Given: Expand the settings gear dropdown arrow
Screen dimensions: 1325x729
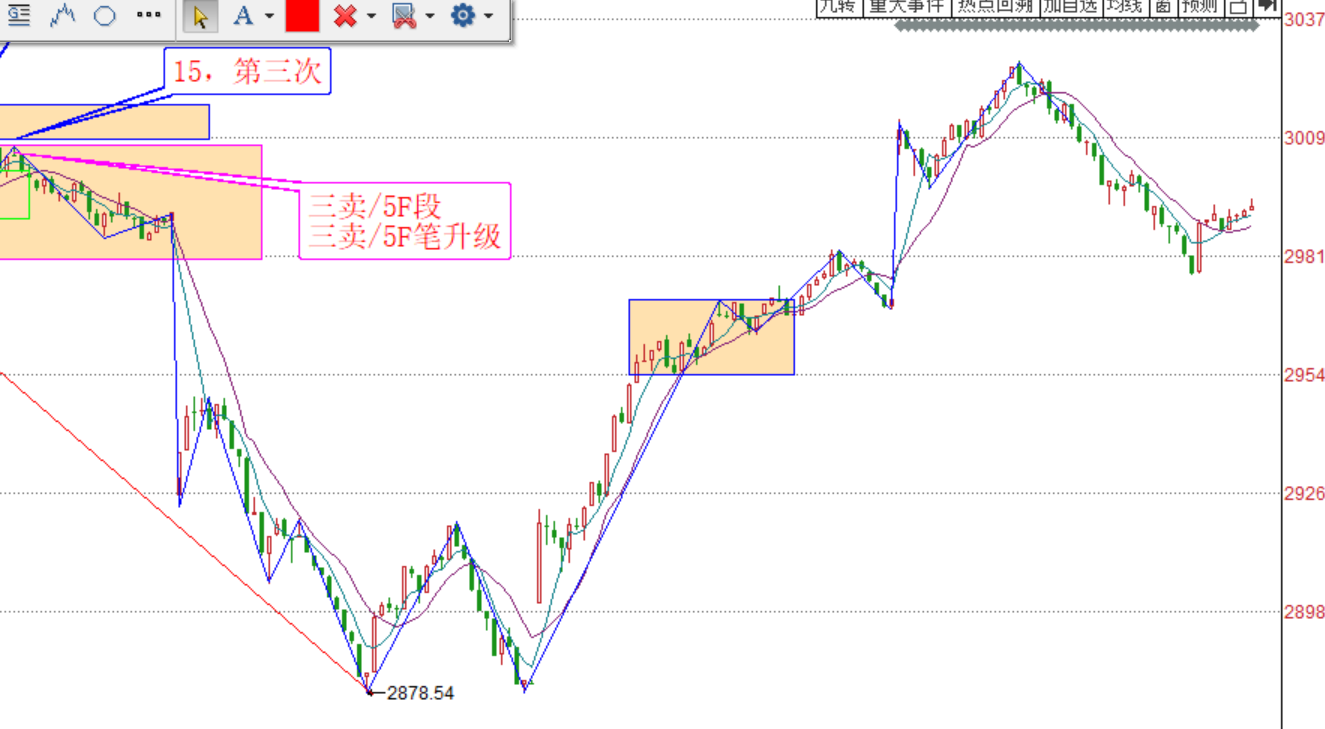Looking at the screenshot, I should [x=488, y=17].
